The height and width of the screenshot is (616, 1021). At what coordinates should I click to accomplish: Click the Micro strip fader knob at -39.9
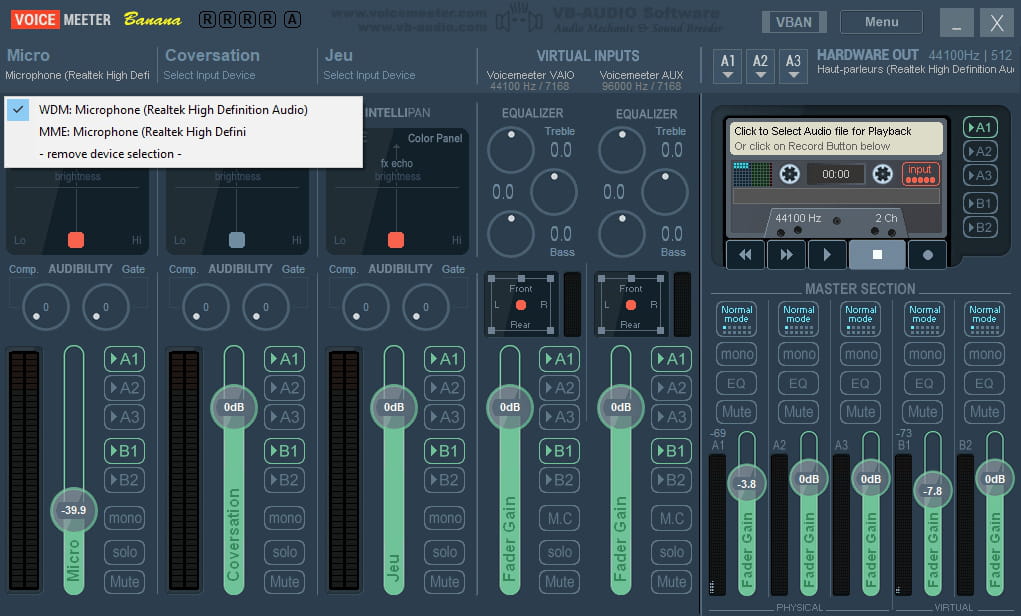(x=74, y=510)
